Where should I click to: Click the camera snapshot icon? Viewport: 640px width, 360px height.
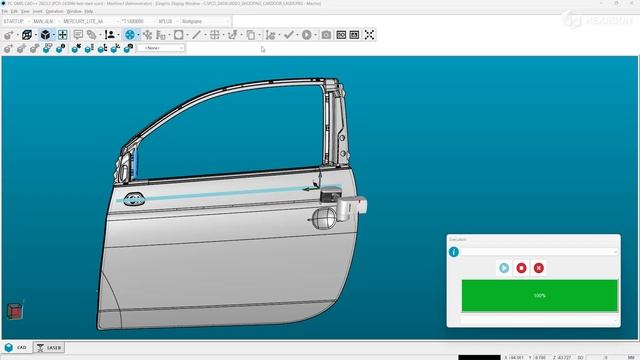(326, 35)
